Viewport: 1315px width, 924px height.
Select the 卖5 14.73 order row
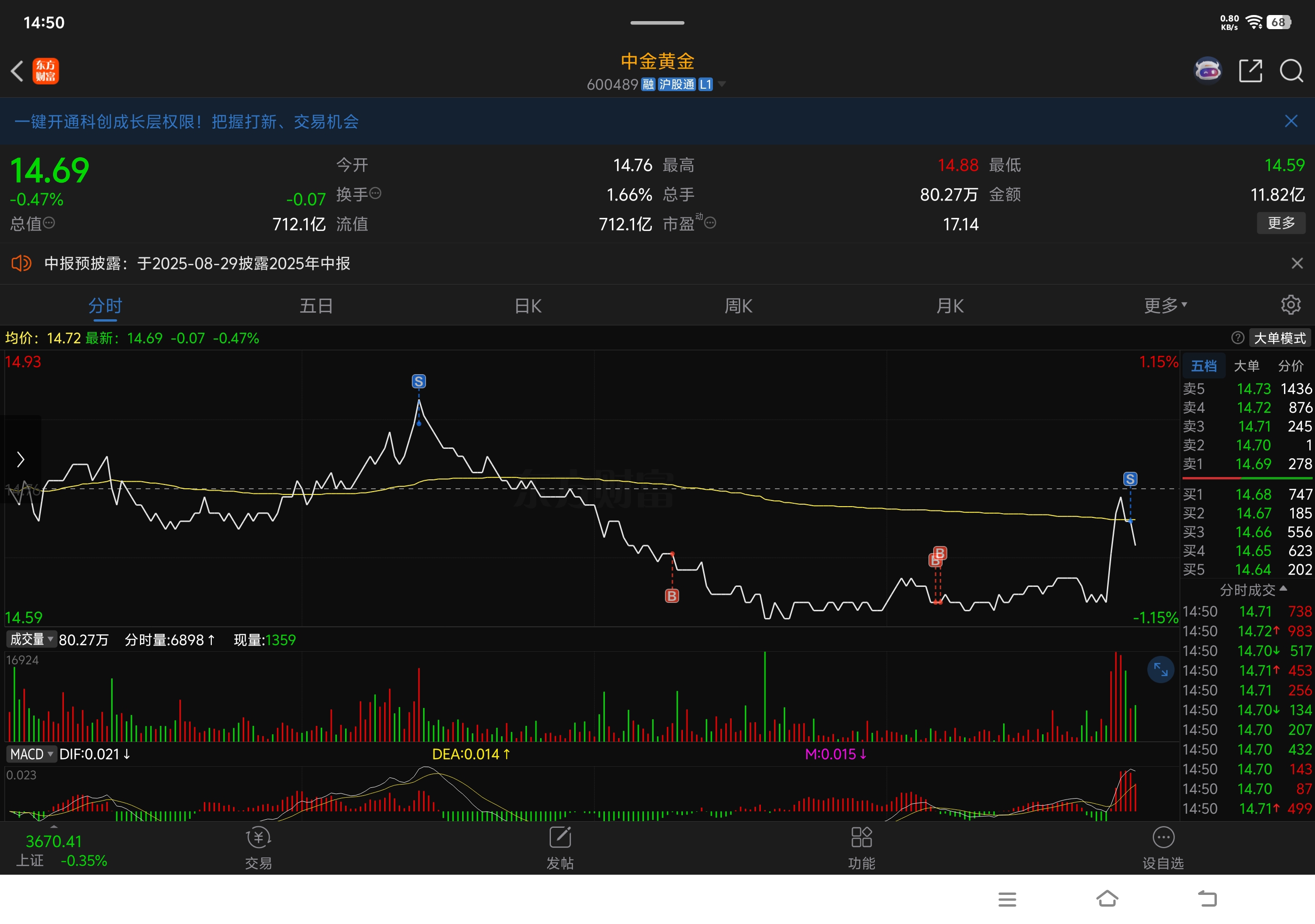pyautogui.click(x=1247, y=389)
